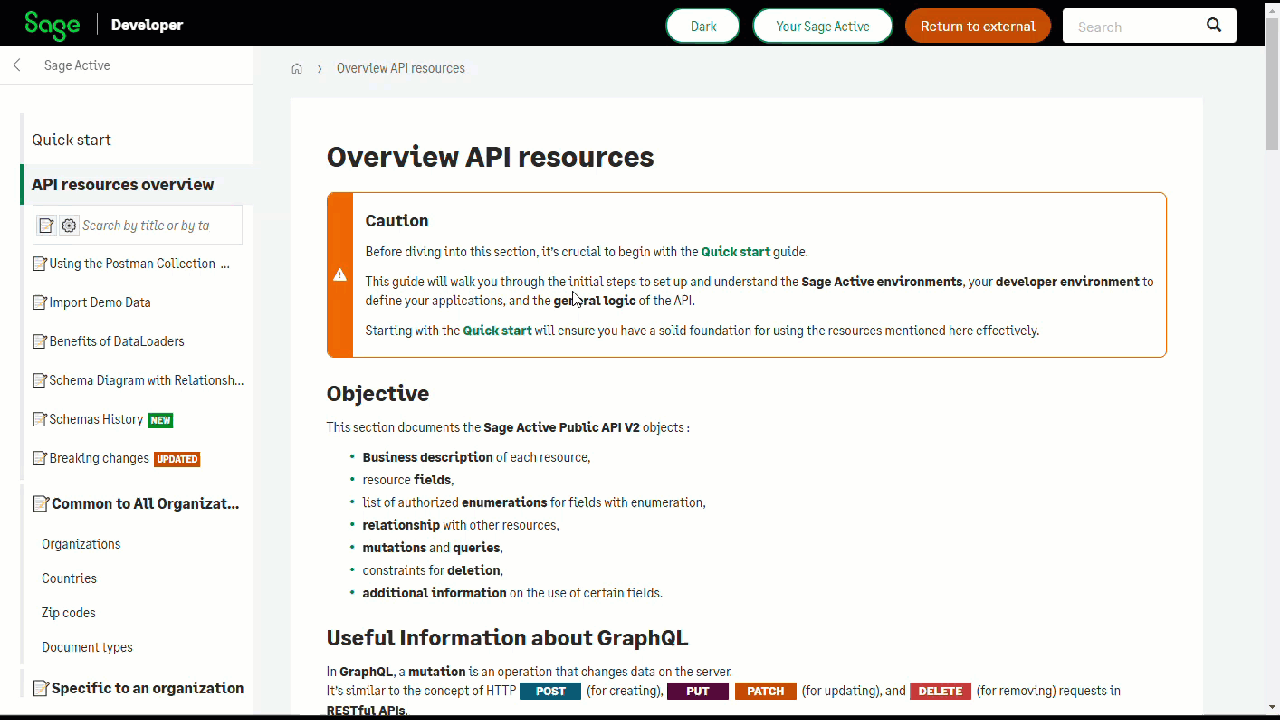This screenshot has height=720, width=1280.
Task: Click the caution warning triangle icon
Action: coord(340,275)
